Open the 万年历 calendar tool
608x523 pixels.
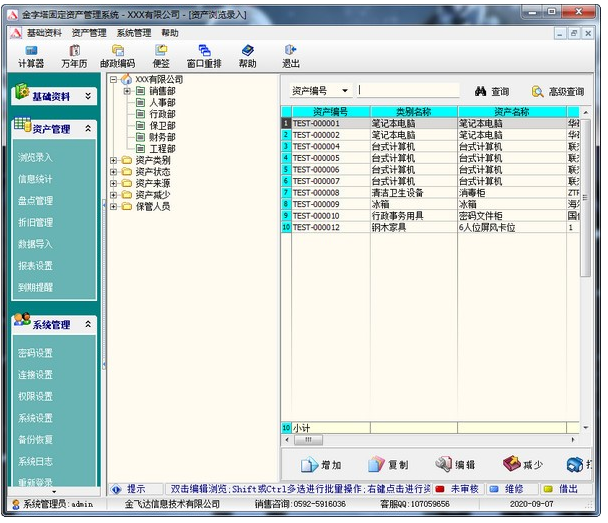(x=74, y=56)
